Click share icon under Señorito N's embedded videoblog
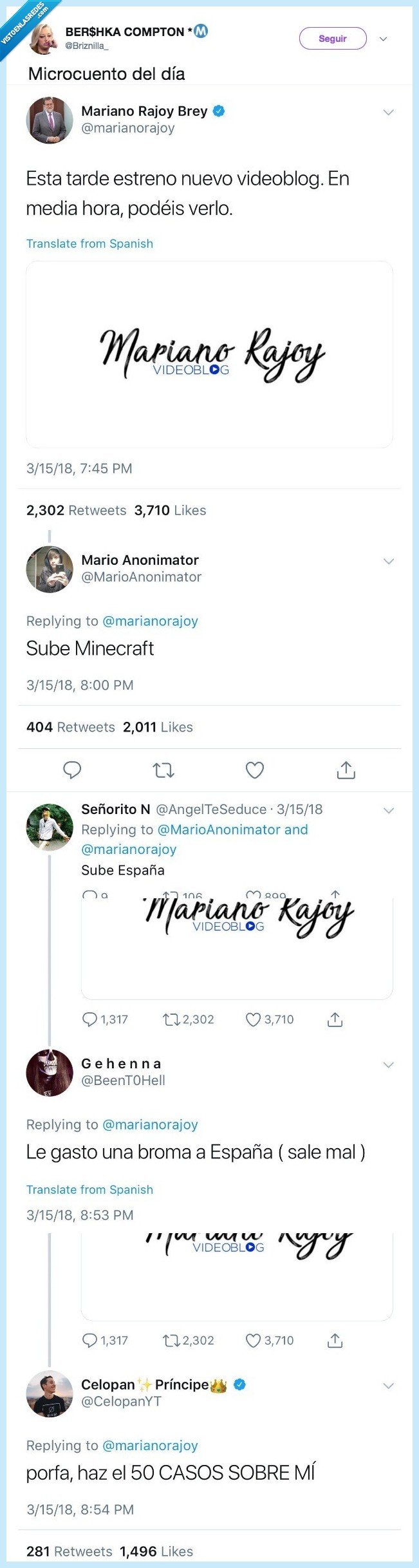This screenshot has height=1568, width=419. pyautogui.click(x=335, y=1019)
